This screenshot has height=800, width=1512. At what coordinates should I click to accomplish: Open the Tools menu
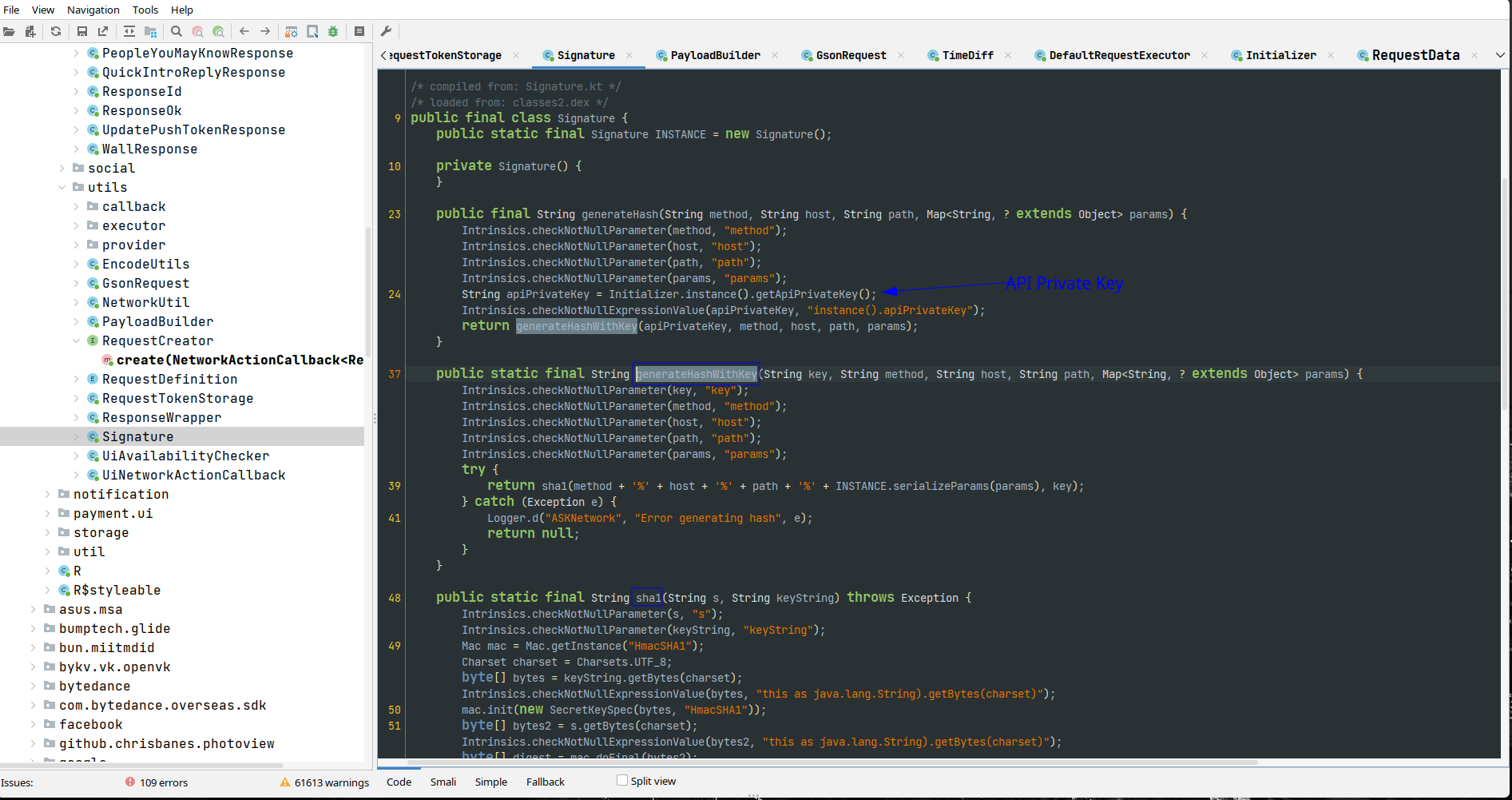point(145,10)
